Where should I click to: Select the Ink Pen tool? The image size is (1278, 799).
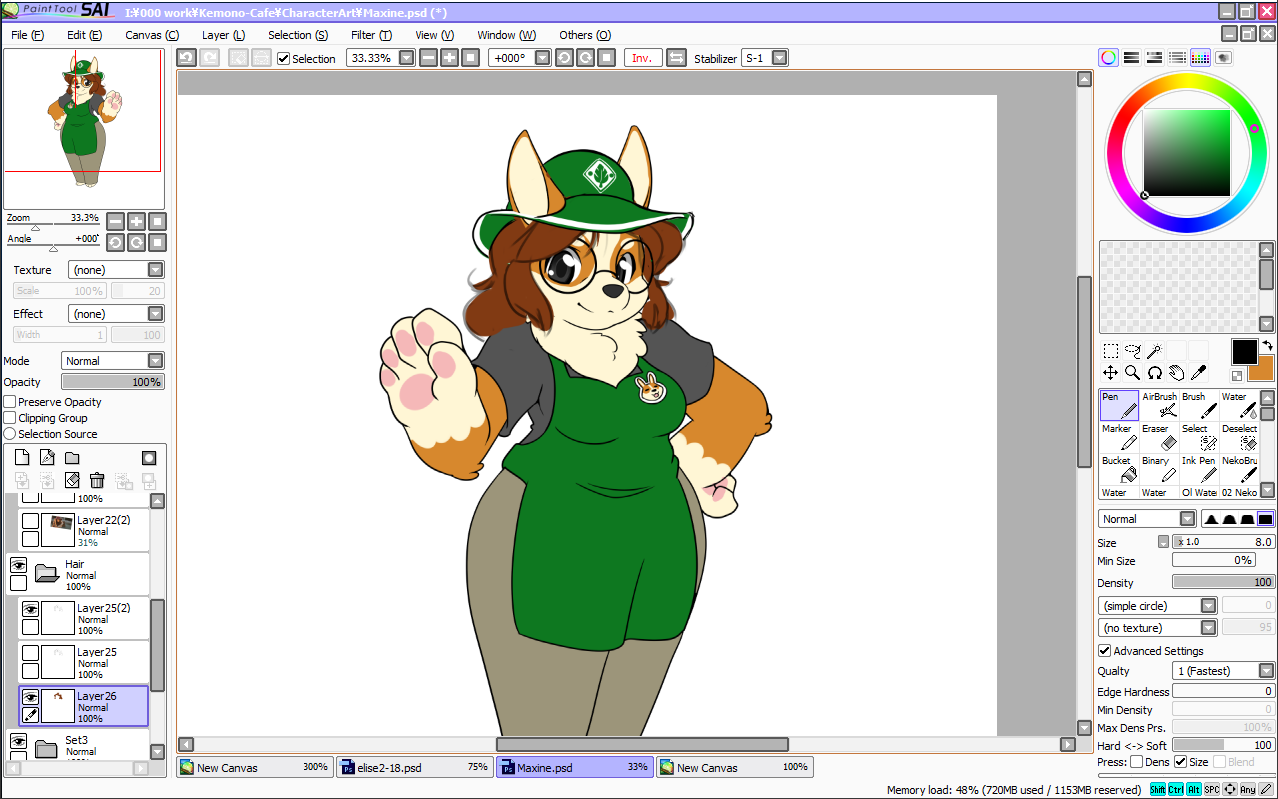click(1199, 469)
